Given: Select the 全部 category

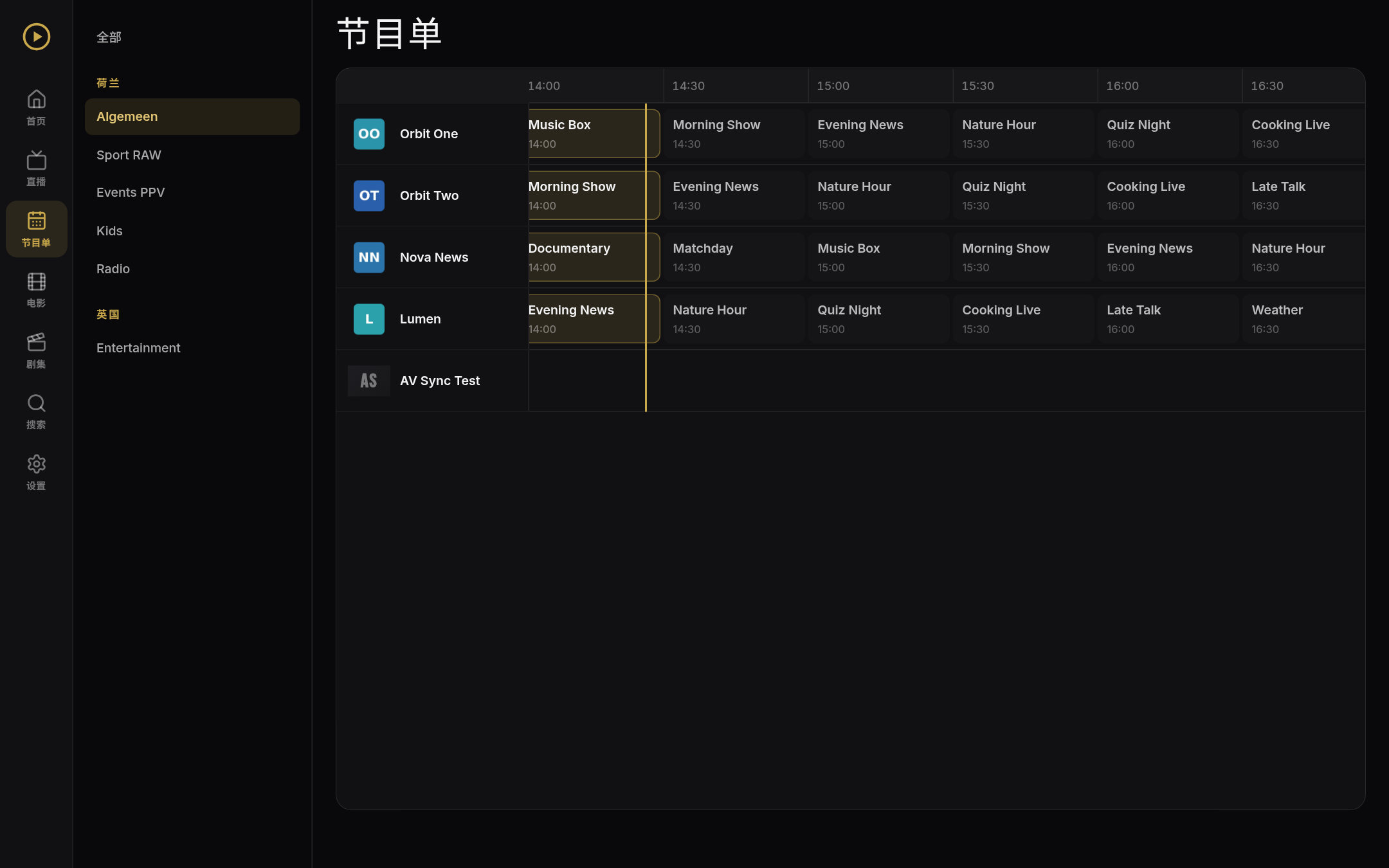Looking at the screenshot, I should 192,37.
